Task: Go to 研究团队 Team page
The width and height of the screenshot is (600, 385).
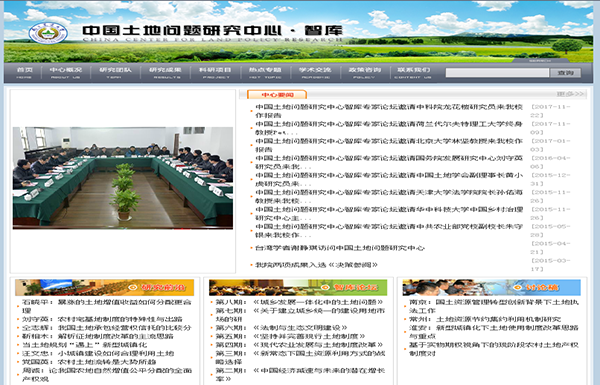Action: click(115, 73)
